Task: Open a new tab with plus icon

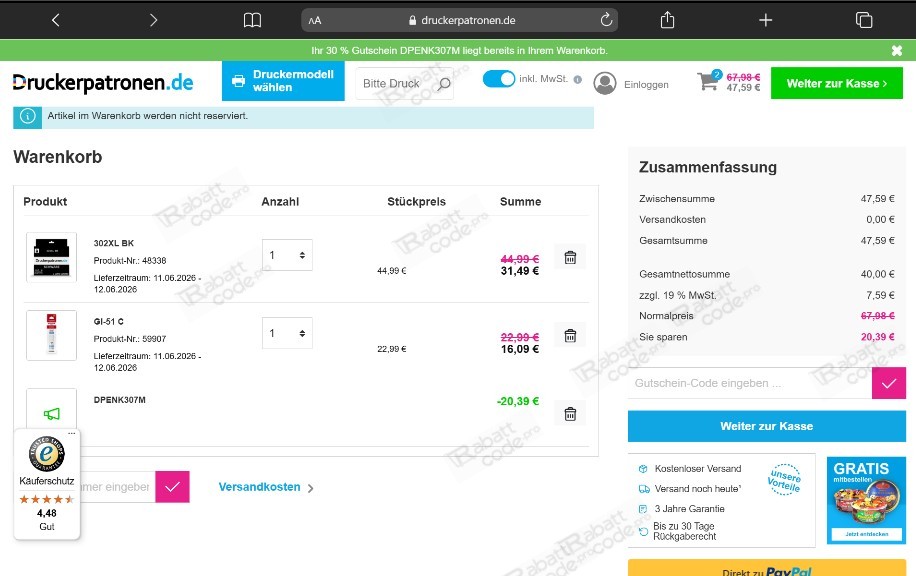Action: point(765,20)
